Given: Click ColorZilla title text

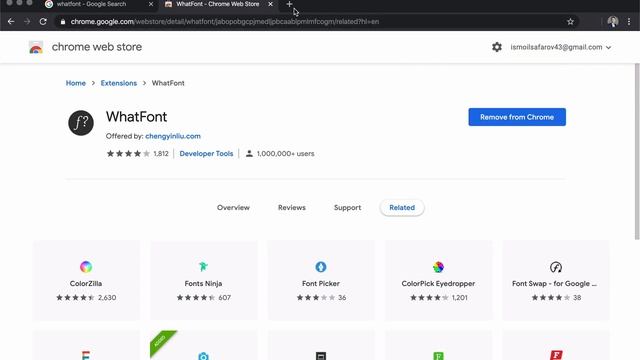Looking at the screenshot, I should coord(86,283).
